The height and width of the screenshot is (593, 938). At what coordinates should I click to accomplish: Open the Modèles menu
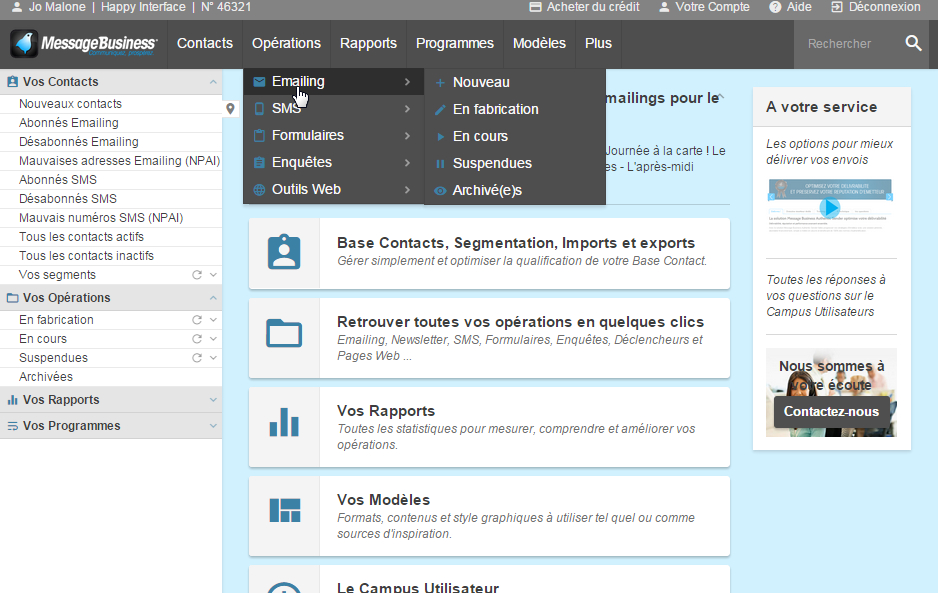point(539,44)
